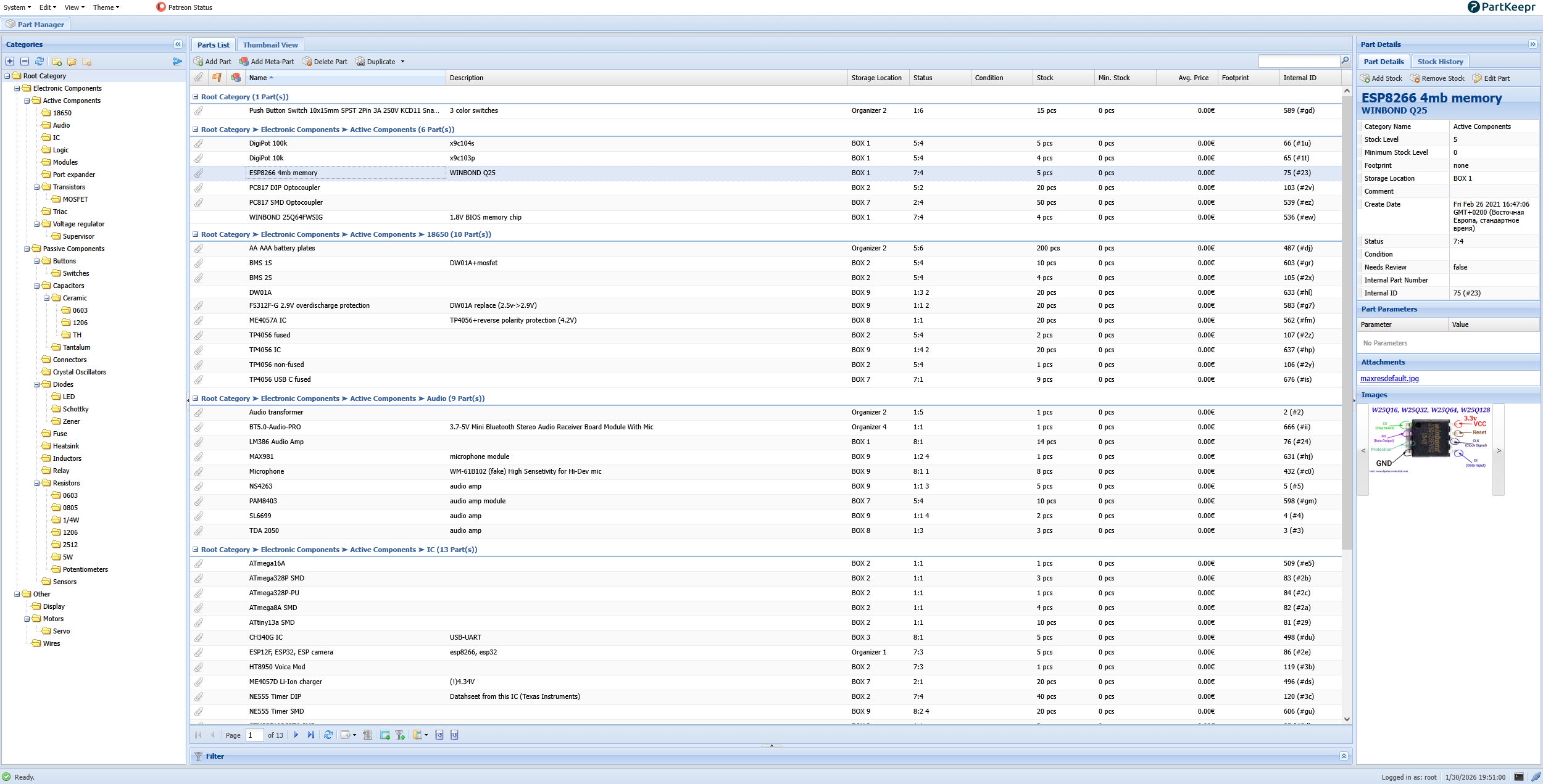The width and height of the screenshot is (1543, 784).
Task: Collapse the Passive Components tree node
Action: pyautogui.click(x=27, y=249)
